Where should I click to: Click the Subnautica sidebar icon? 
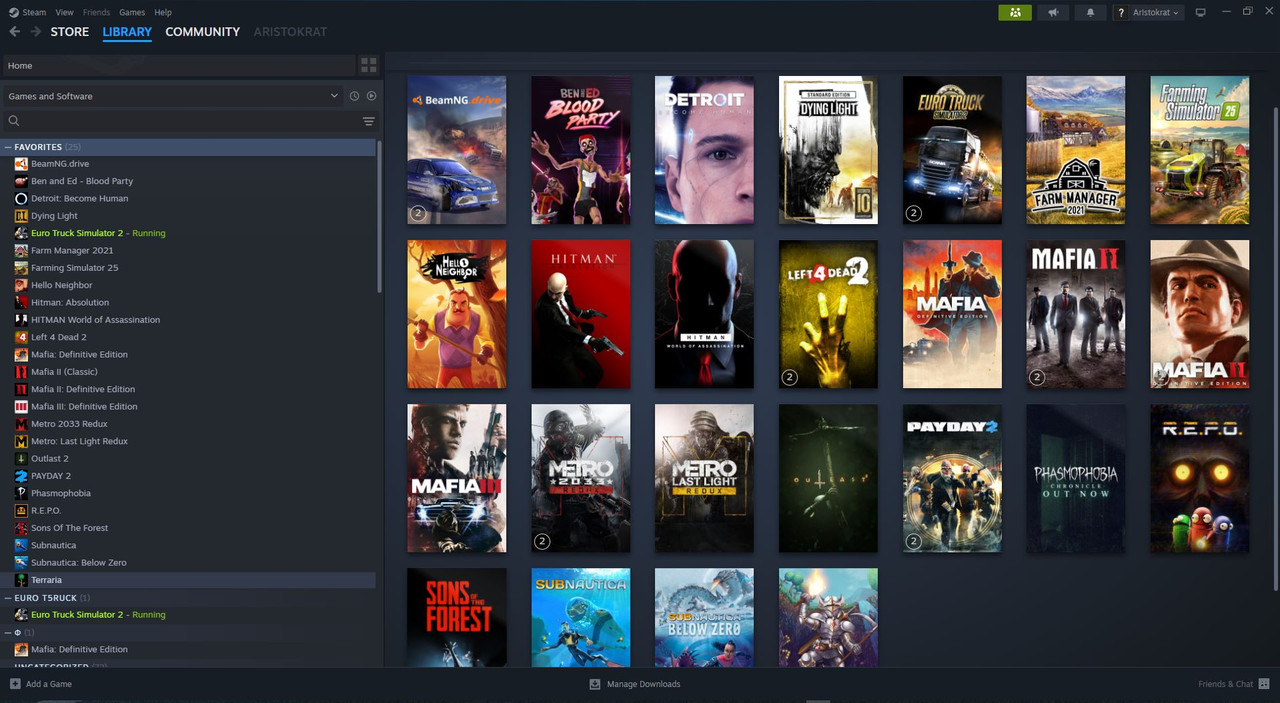(21, 545)
